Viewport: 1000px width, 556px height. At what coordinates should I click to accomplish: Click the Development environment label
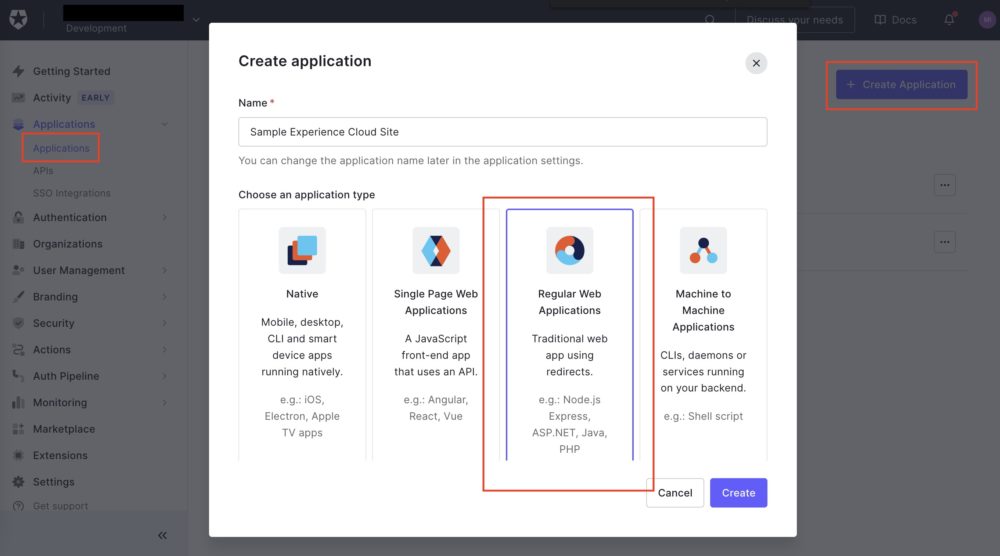click(96, 29)
